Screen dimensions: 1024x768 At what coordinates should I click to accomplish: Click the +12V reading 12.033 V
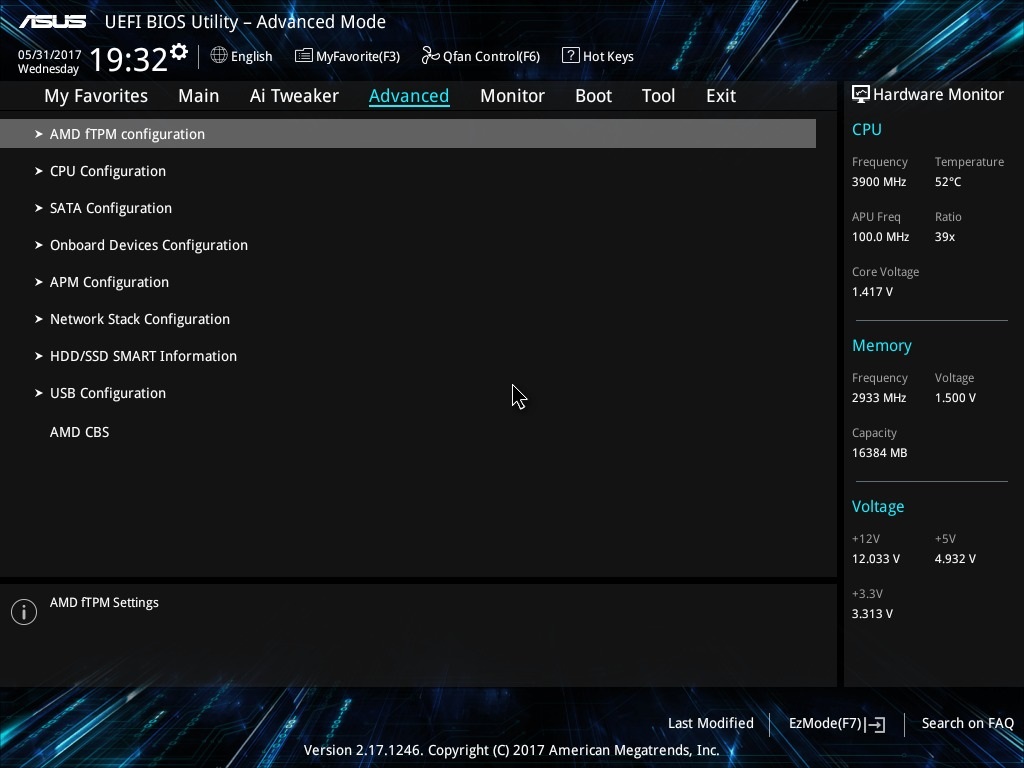point(876,559)
